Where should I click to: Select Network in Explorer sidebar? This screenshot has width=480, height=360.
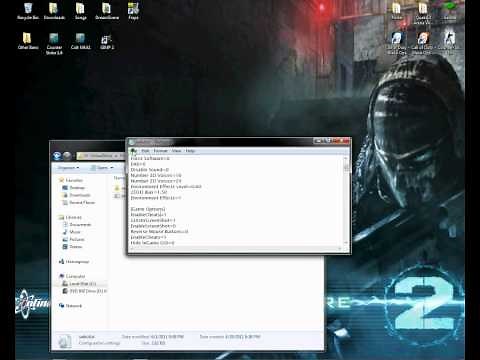click(71, 306)
